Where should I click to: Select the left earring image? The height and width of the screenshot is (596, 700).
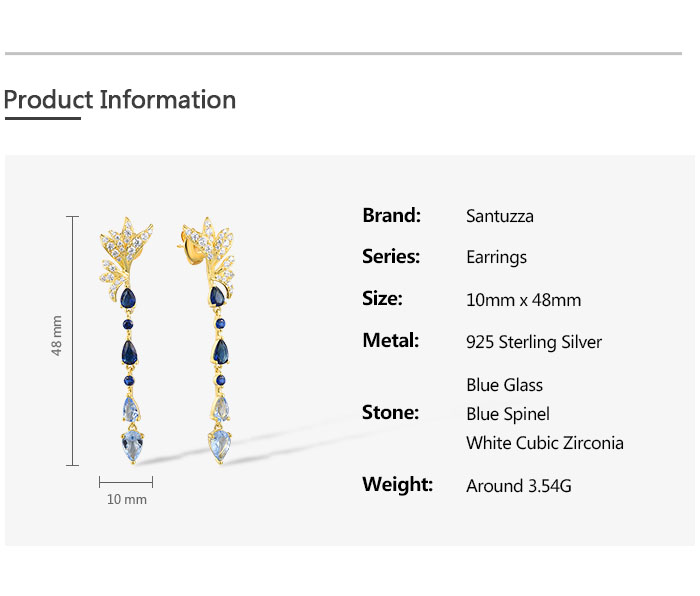pyautogui.click(x=127, y=340)
